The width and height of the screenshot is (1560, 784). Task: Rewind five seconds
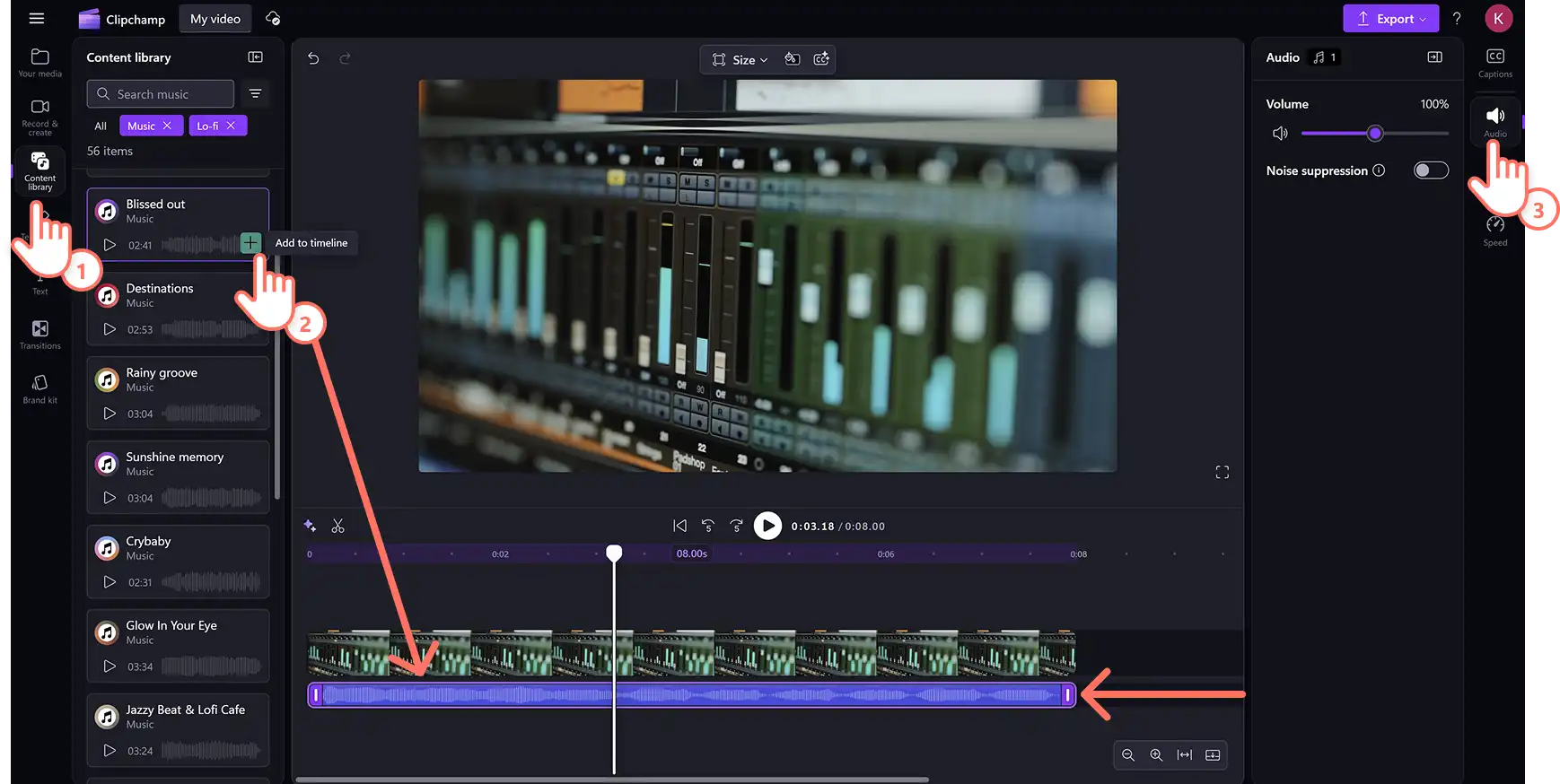click(x=708, y=526)
